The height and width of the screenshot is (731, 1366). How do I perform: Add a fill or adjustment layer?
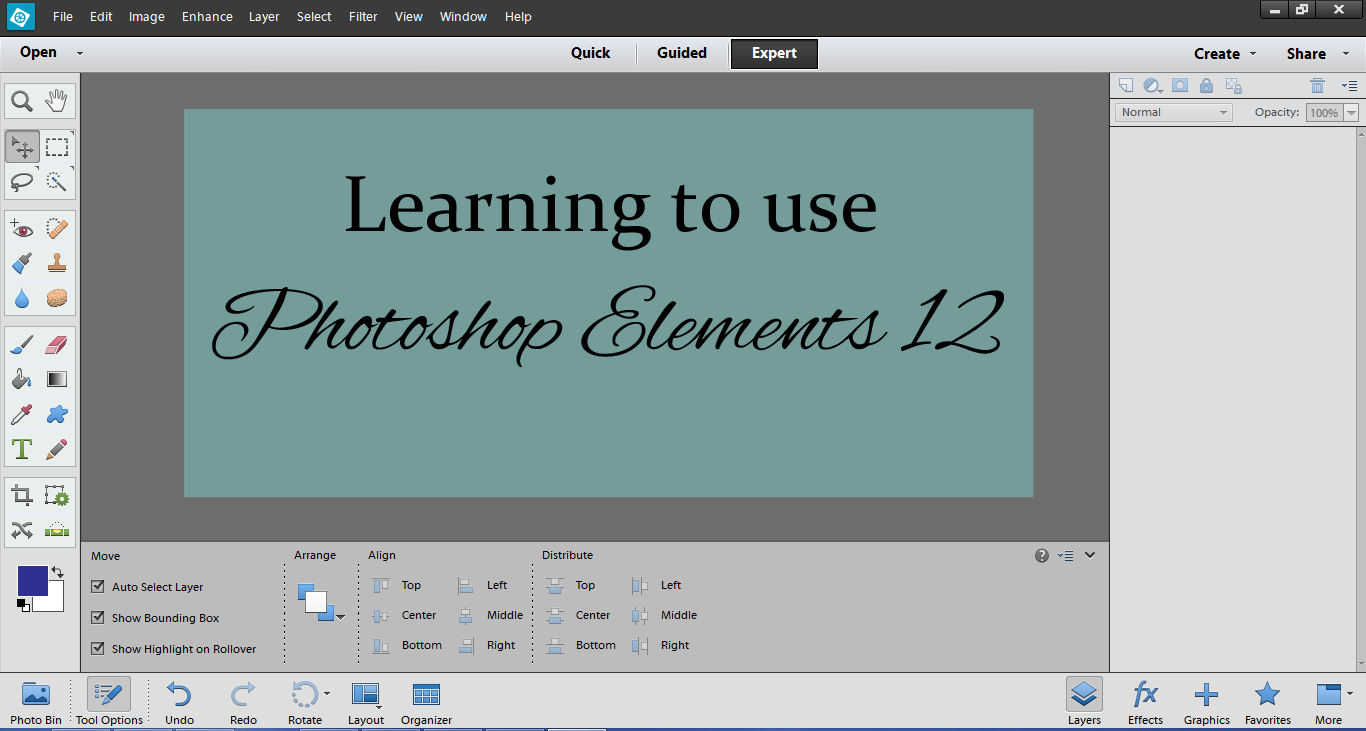point(1153,86)
